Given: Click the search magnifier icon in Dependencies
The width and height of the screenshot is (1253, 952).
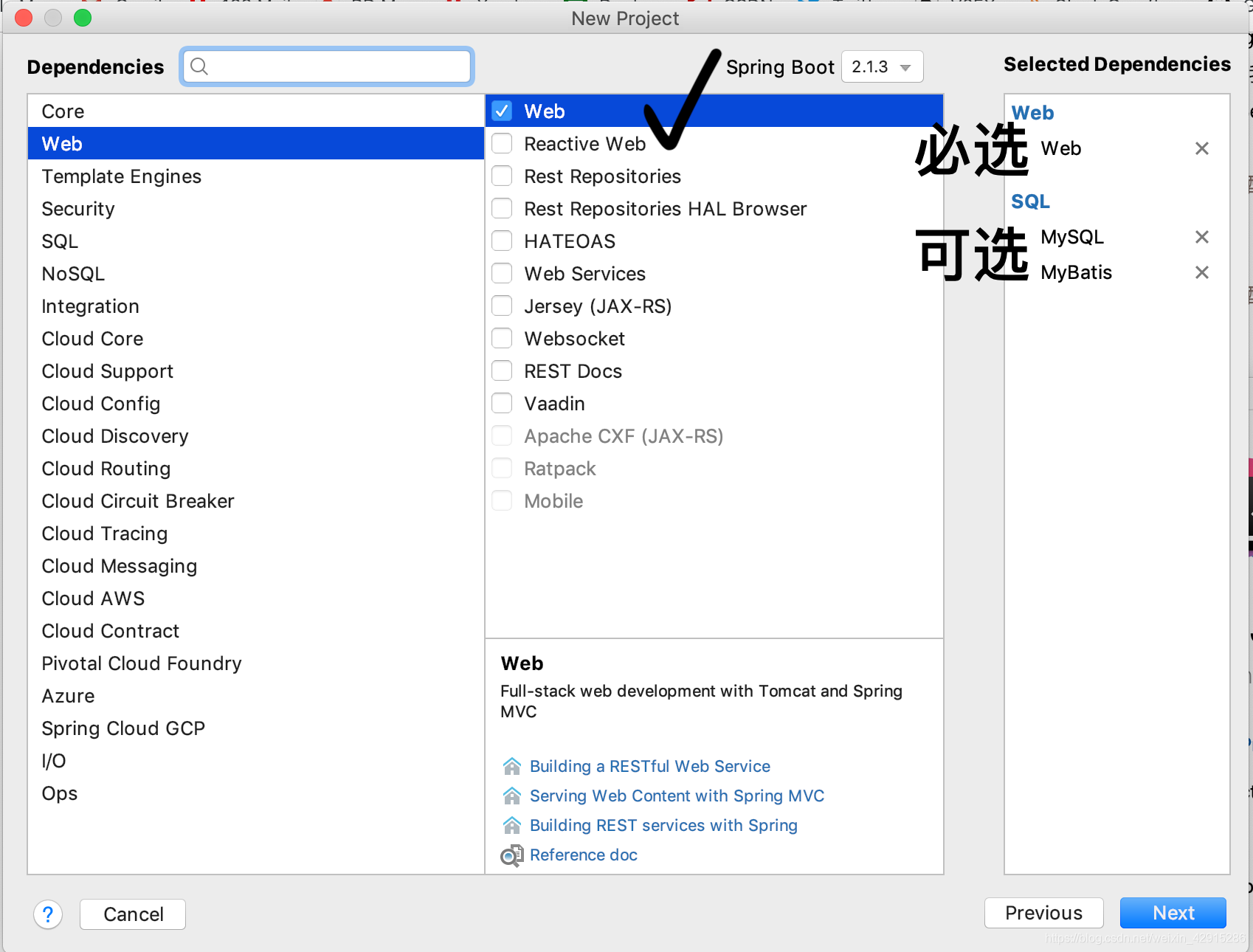Looking at the screenshot, I should (199, 66).
